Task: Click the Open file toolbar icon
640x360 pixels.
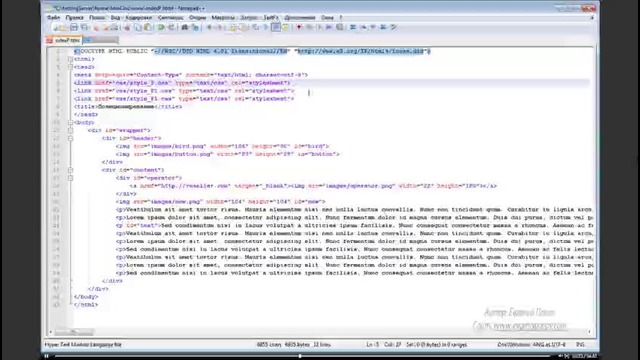Action: (63, 27)
